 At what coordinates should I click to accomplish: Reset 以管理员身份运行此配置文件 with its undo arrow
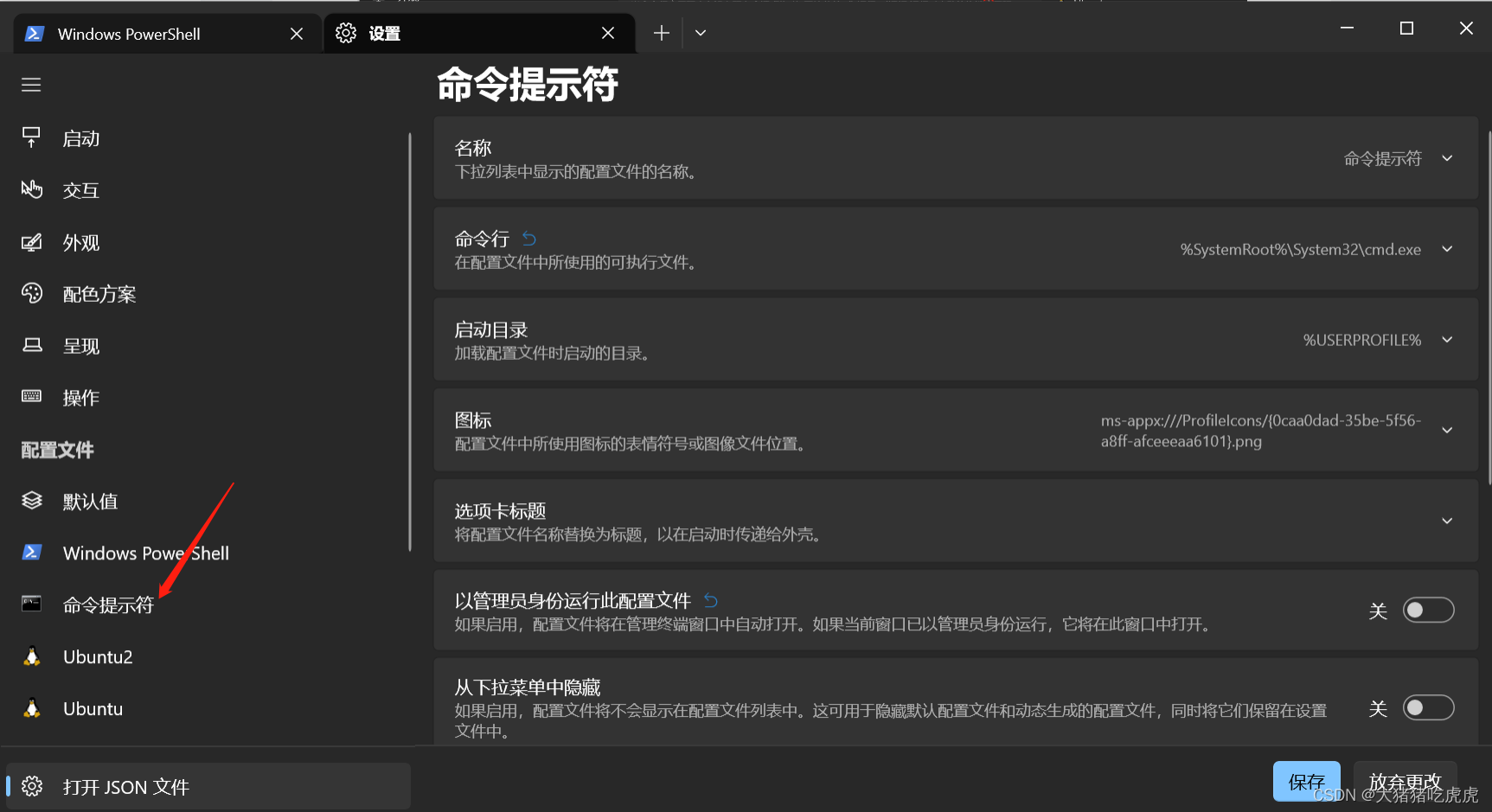point(711,600)
